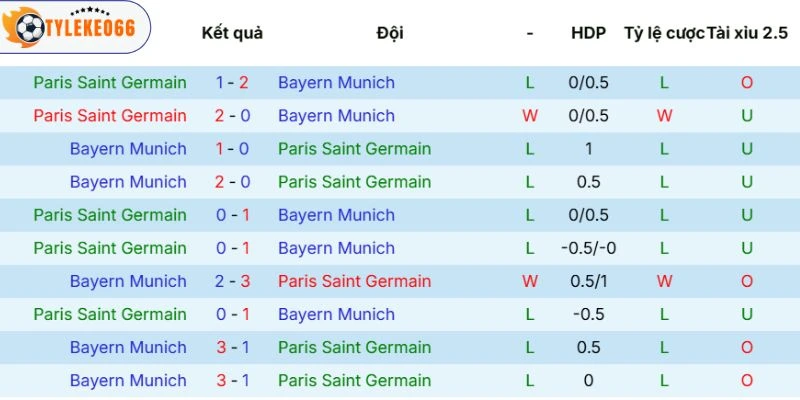Click the handicap value -0.5/-0
Image resolution: width=800 pixels, height=400 pixels.
[588, 248]
